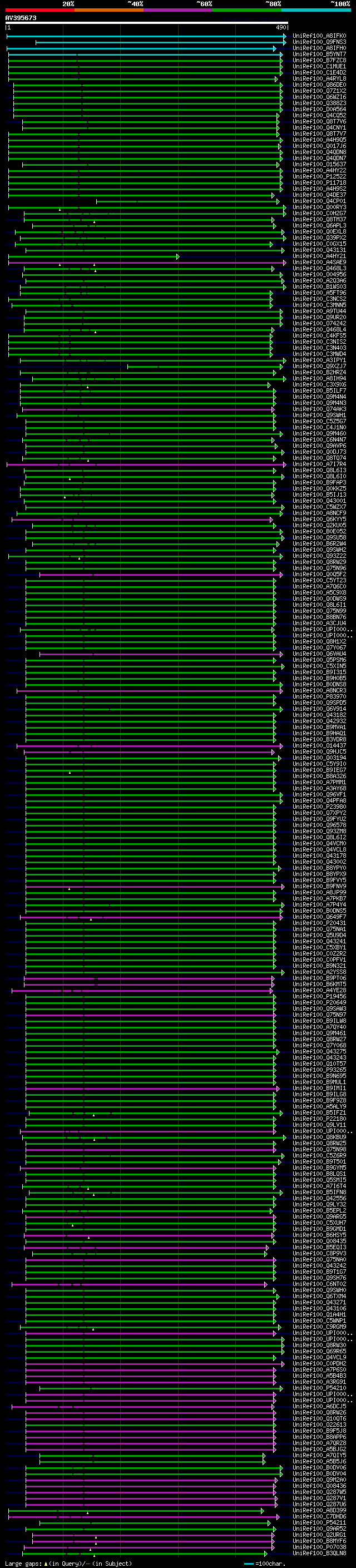Select hit label UniRef100_P19456
Viewport: 356px width, 1568px height.
pyautogui.click(x=319, y=996)
